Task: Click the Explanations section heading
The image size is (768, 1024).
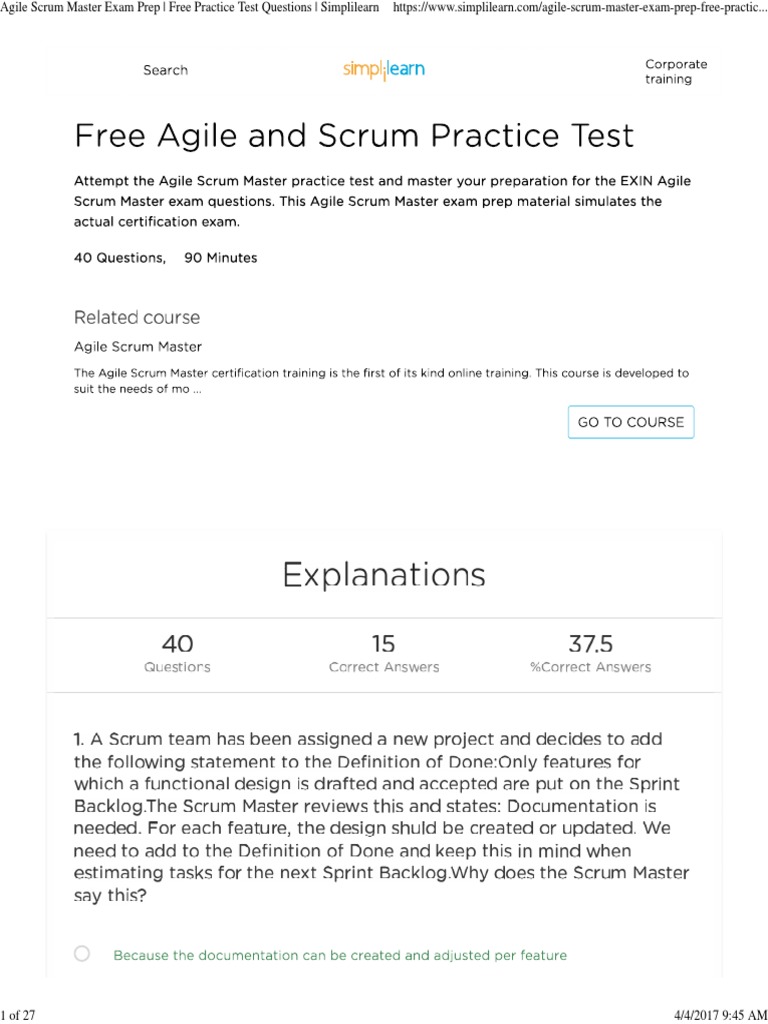Action: point(384,575)
